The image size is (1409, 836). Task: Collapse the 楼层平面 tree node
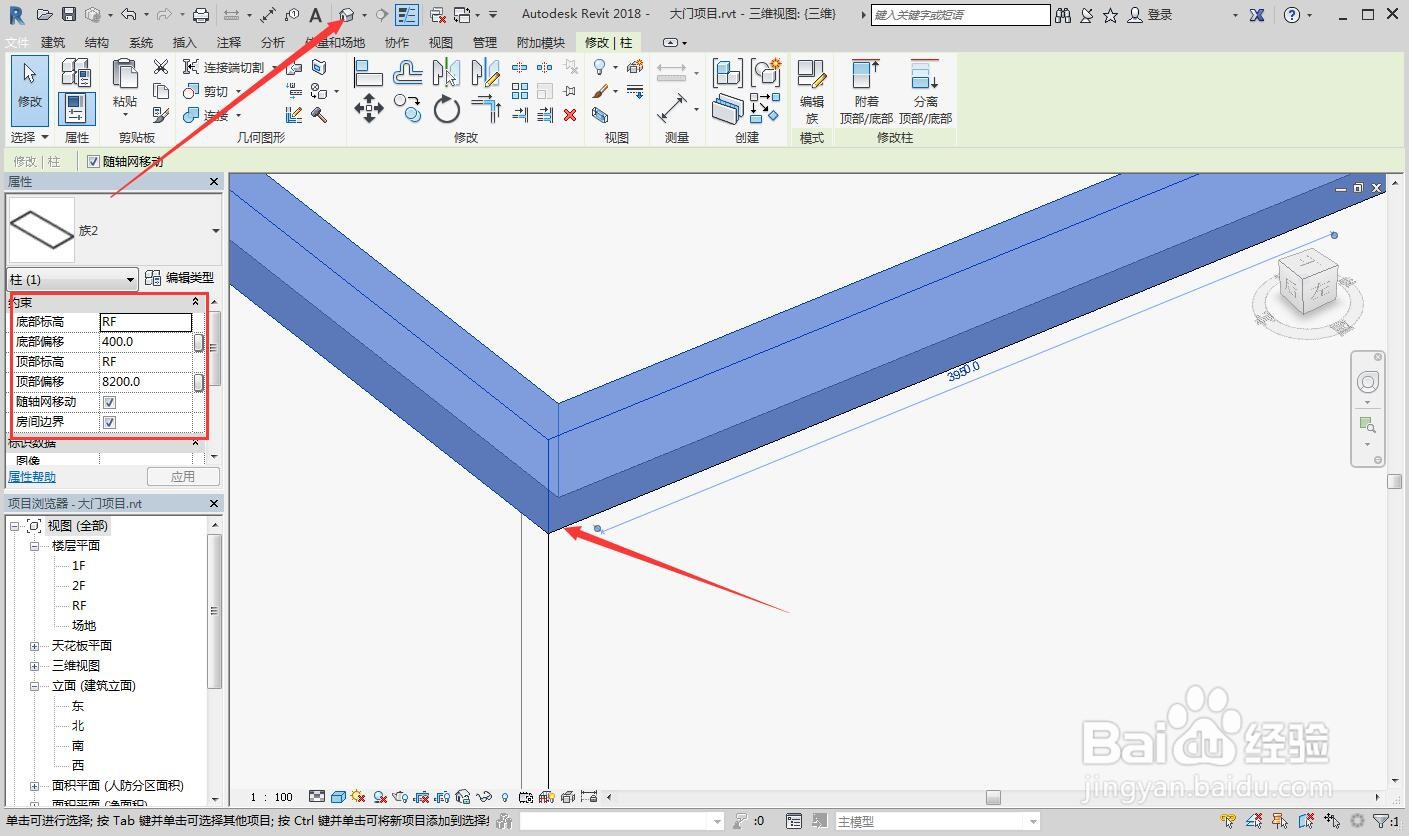pos(34,546)
